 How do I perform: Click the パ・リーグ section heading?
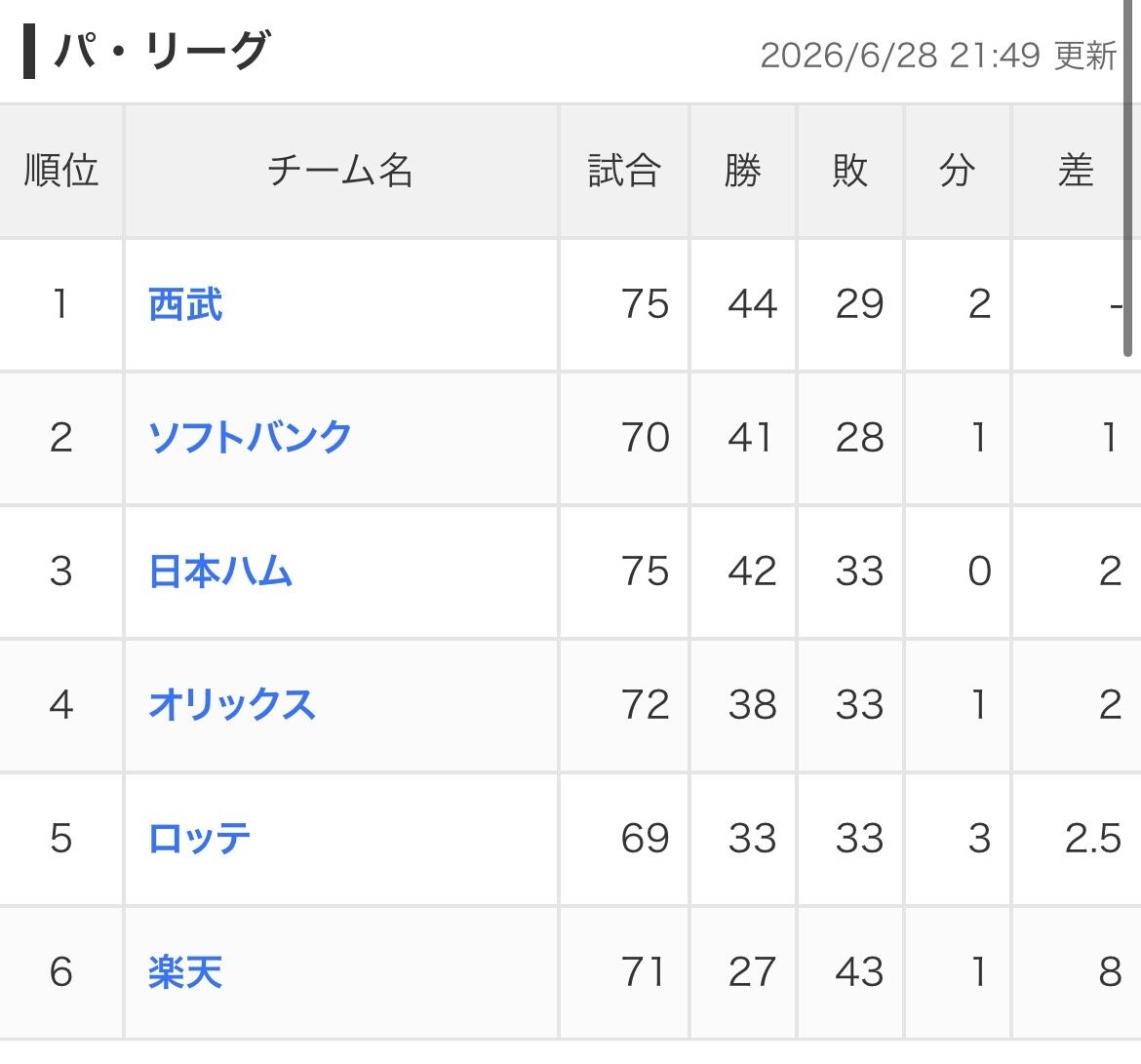tap(162, 51)
